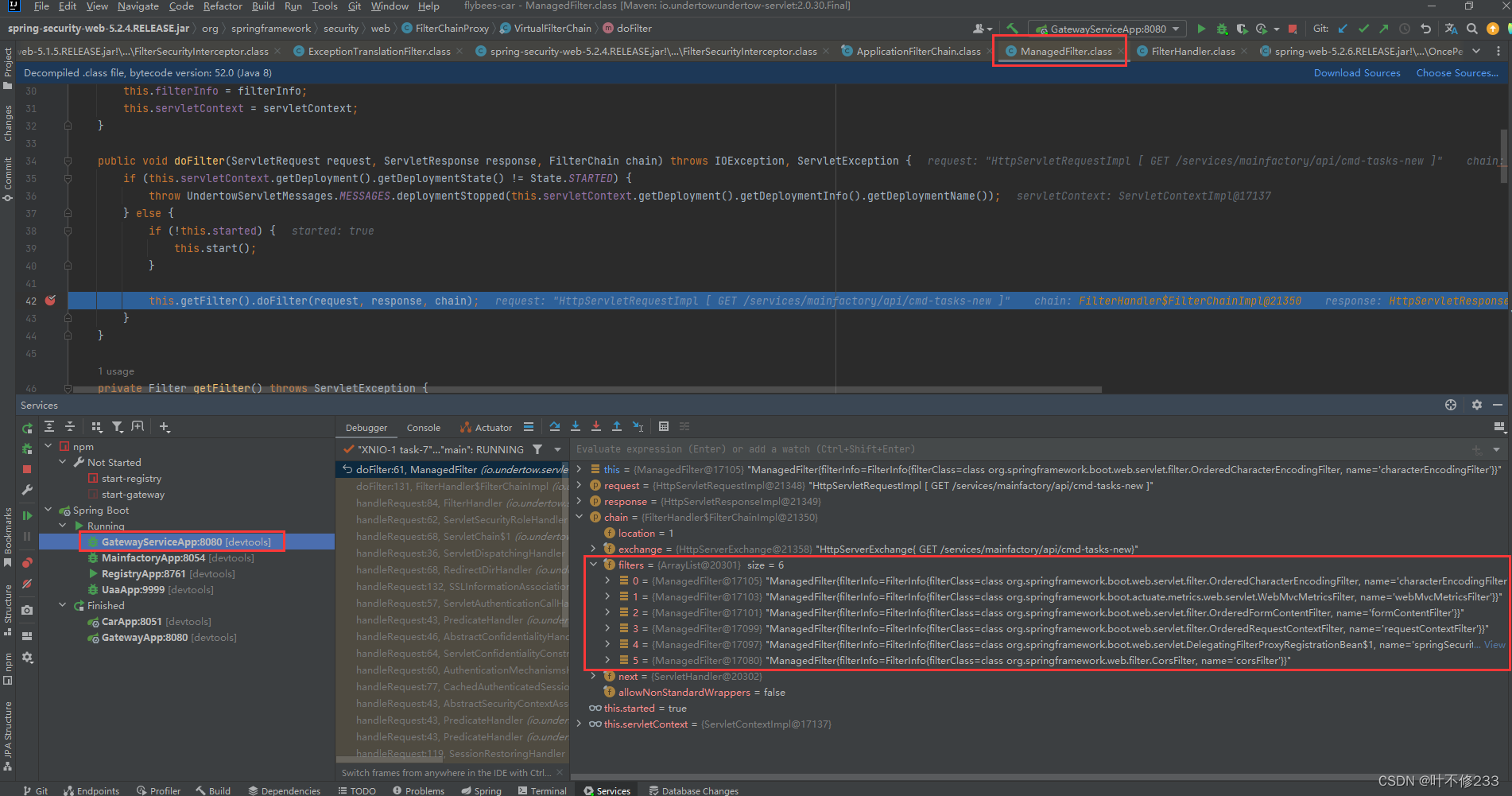Image resolution: width=1512 pixels, height=796 pixels.
Task: Click Step Into blue down-arrow icon
Action: (576, 427)
